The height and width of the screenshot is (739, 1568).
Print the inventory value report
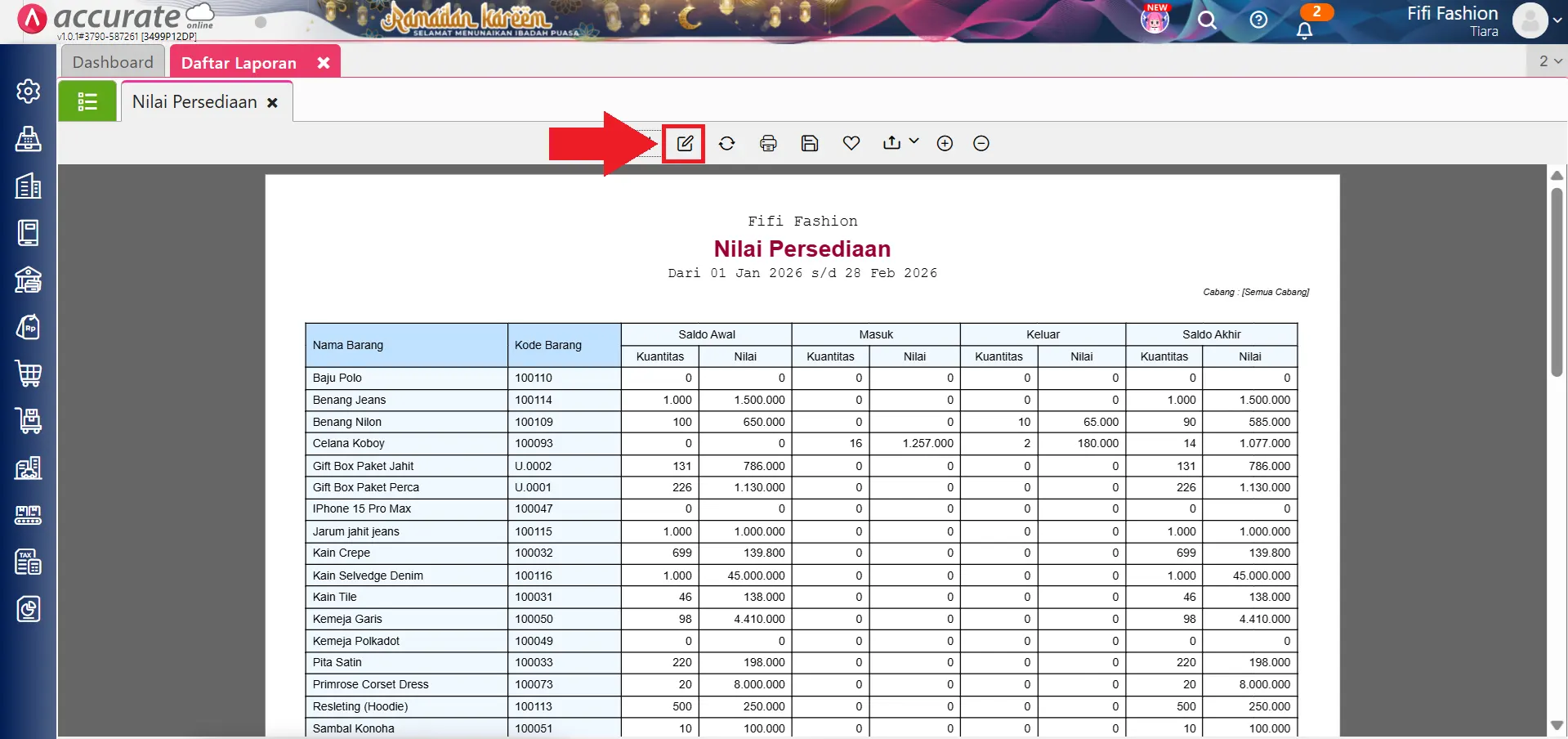[768, 143]
